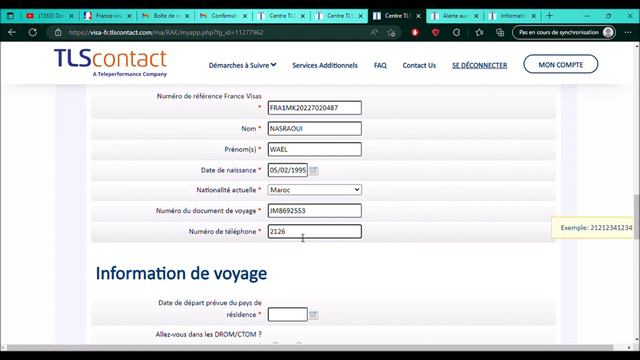The image size is (640, 360).
Task: Click the Date de départ prévue field
Action: click(x=288, y=314)
